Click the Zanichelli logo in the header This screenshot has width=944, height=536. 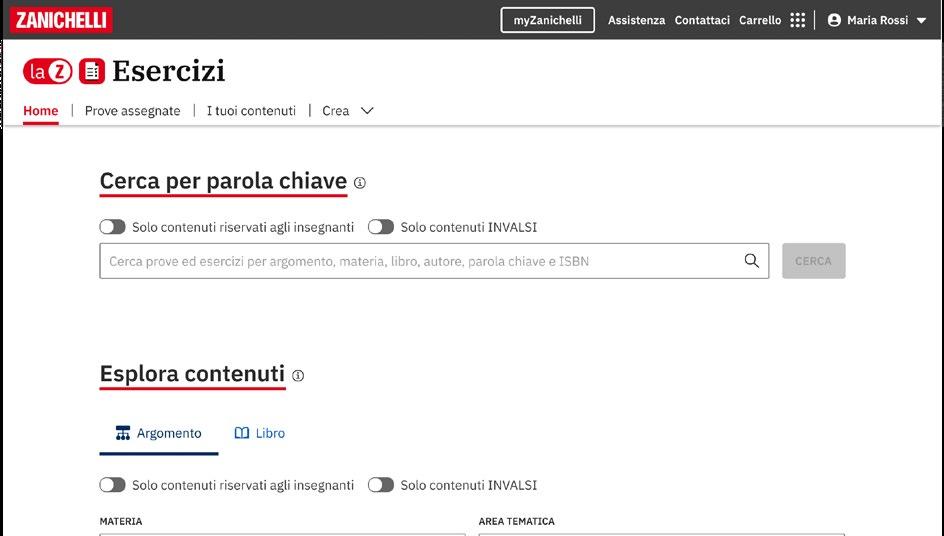(x=62, y=19)
